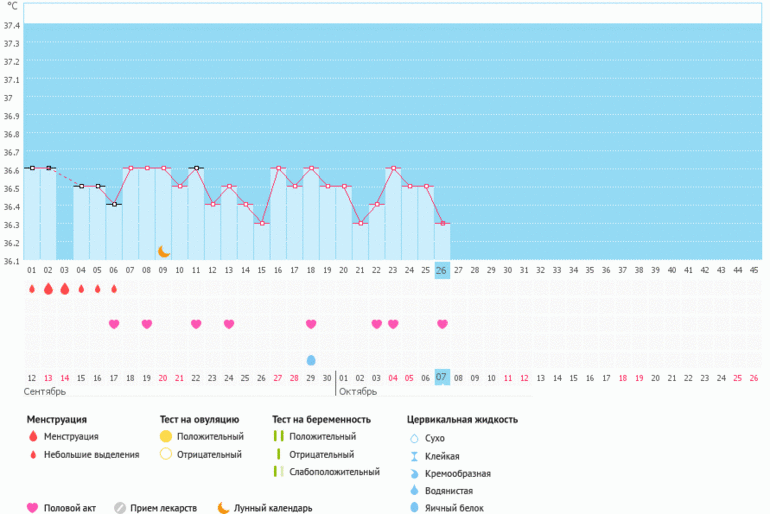The image size is (770, 514).
Task: Click the heart icon on September 17
Action: coord(114,324)
